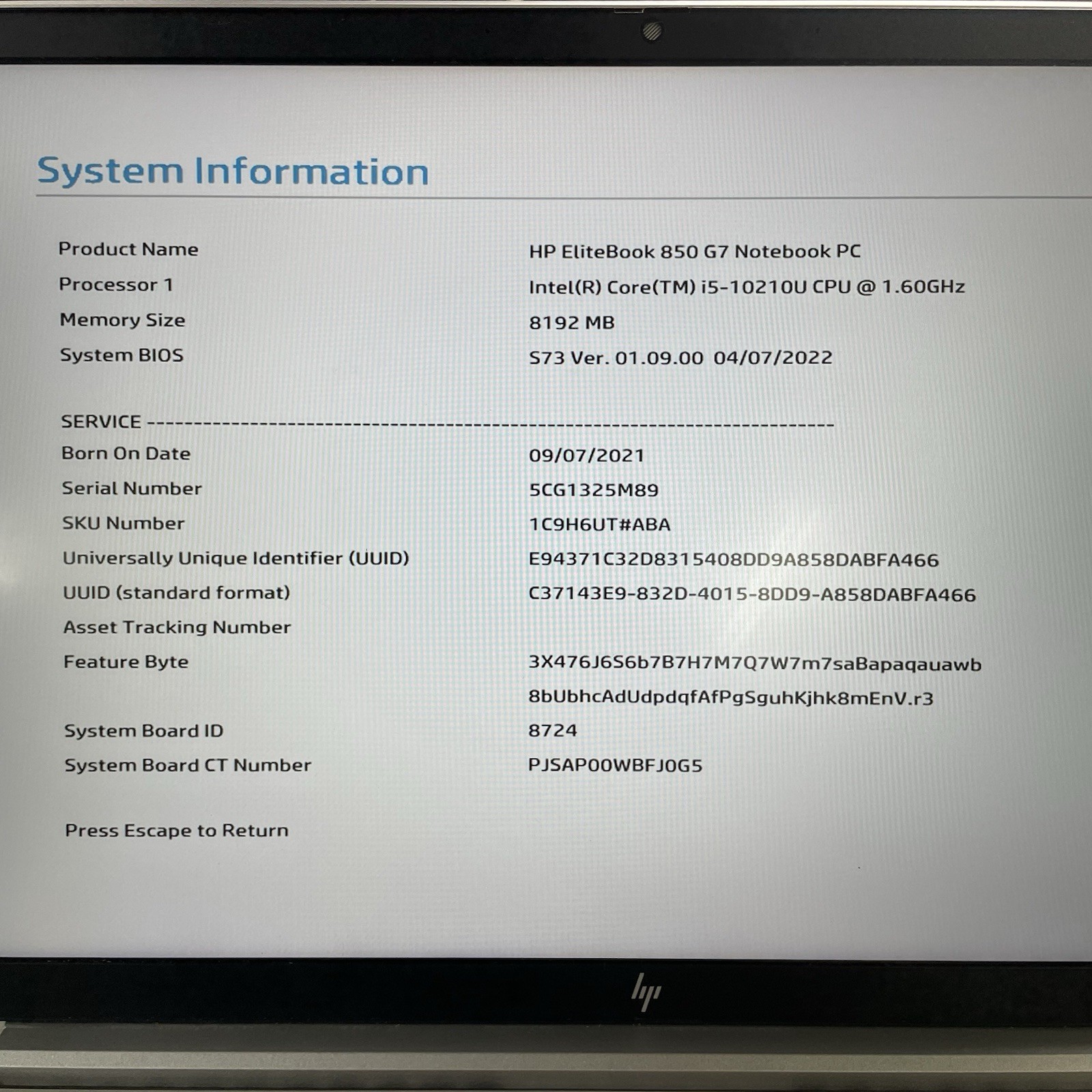
Task: Select the UUID (standard format) label
Action: click(176, 592)
